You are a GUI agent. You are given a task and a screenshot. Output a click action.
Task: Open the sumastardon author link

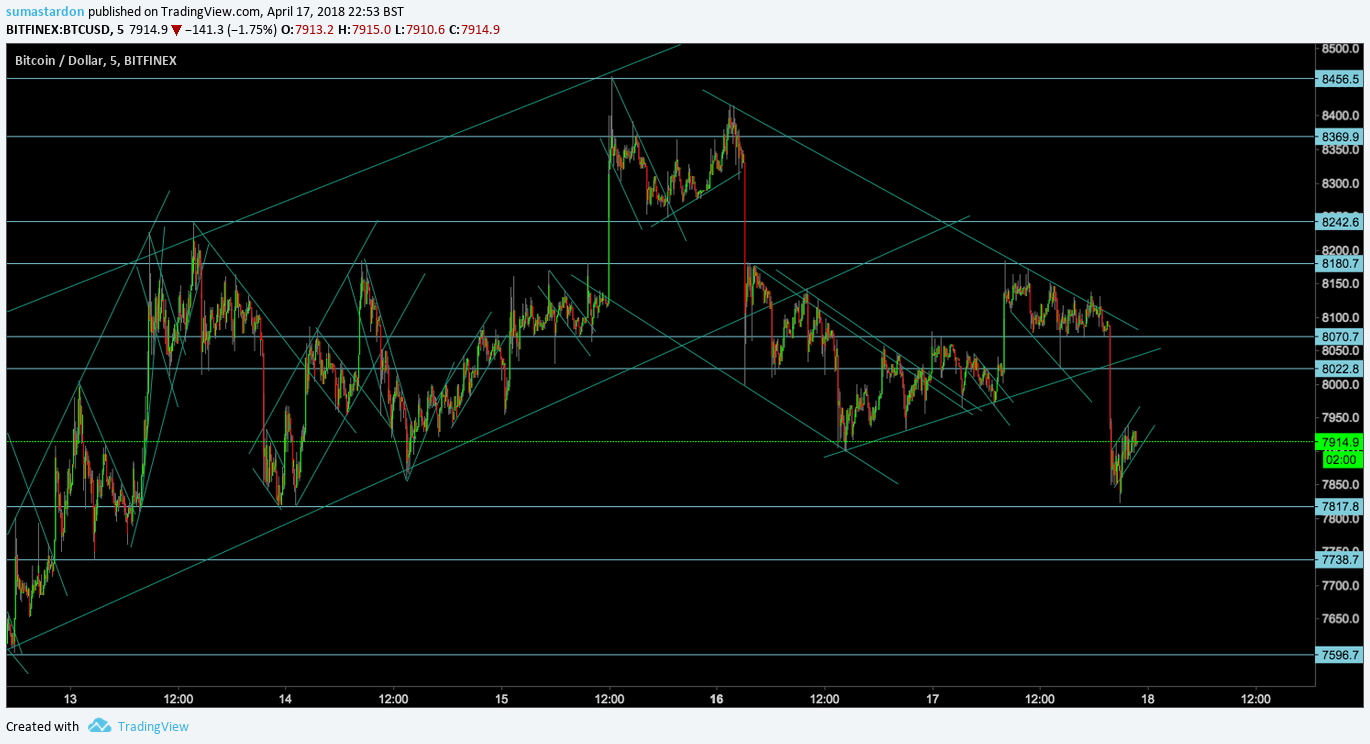45,12
